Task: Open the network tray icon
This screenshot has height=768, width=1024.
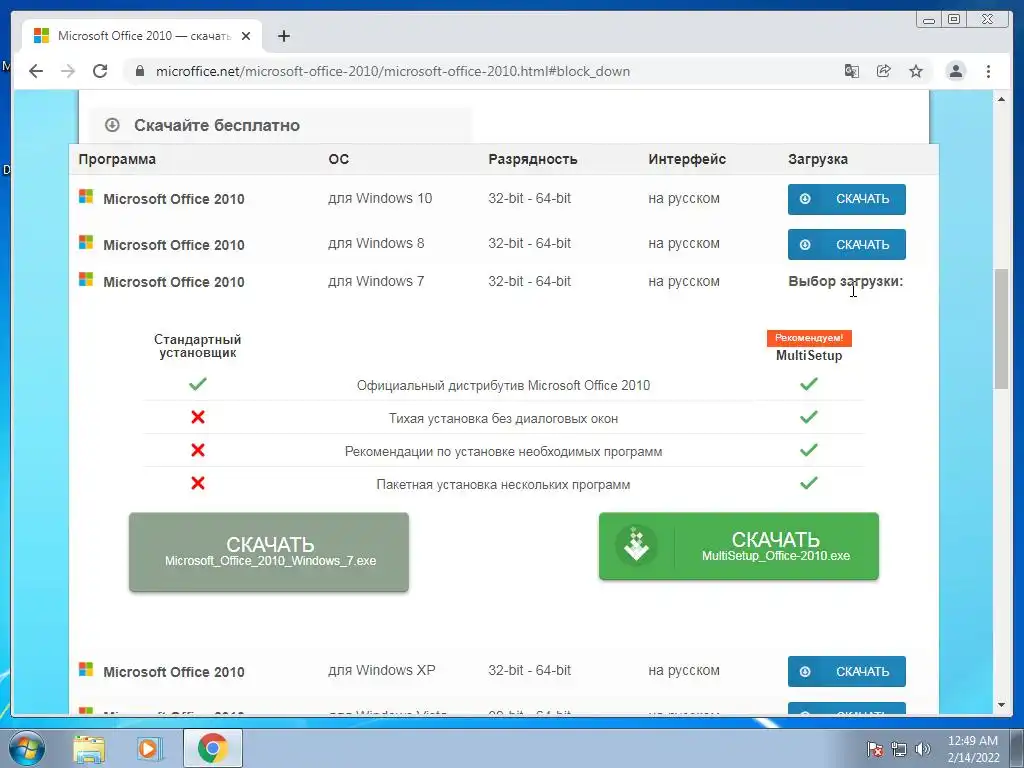Action: point(899,749)
